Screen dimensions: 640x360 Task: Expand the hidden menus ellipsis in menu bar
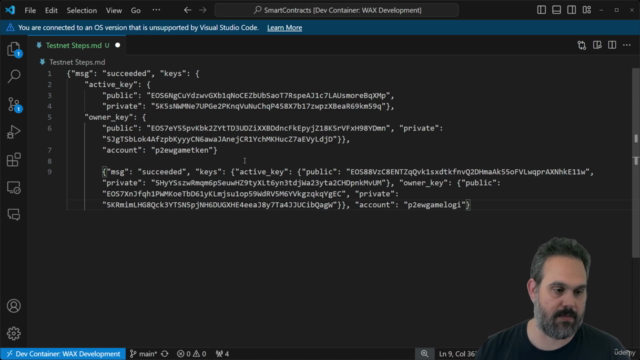coord(156,10)
